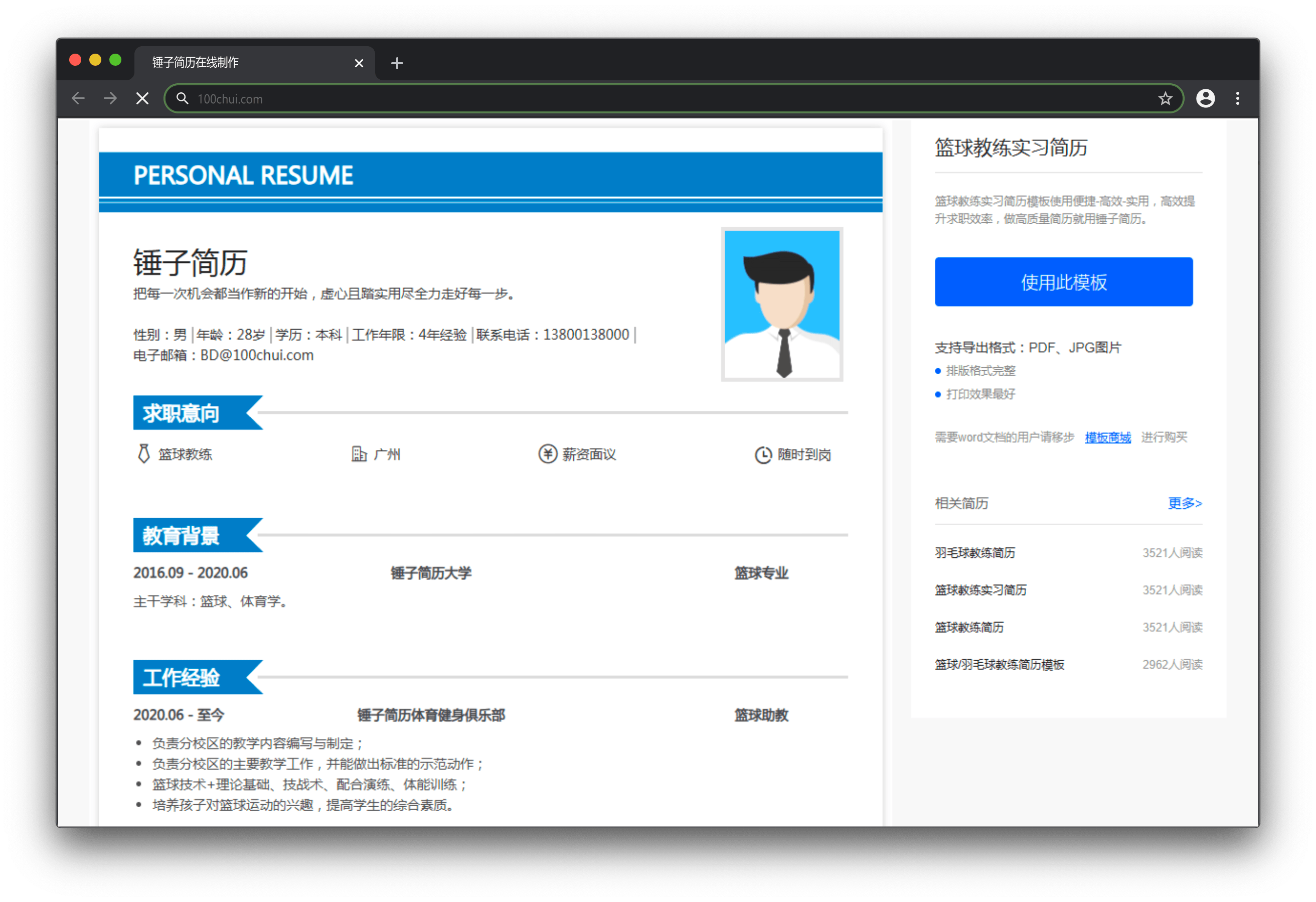Screen dimensions: 1316x902
Task: Click the clock icon next to 随时到岗
Action: [763, 455]
